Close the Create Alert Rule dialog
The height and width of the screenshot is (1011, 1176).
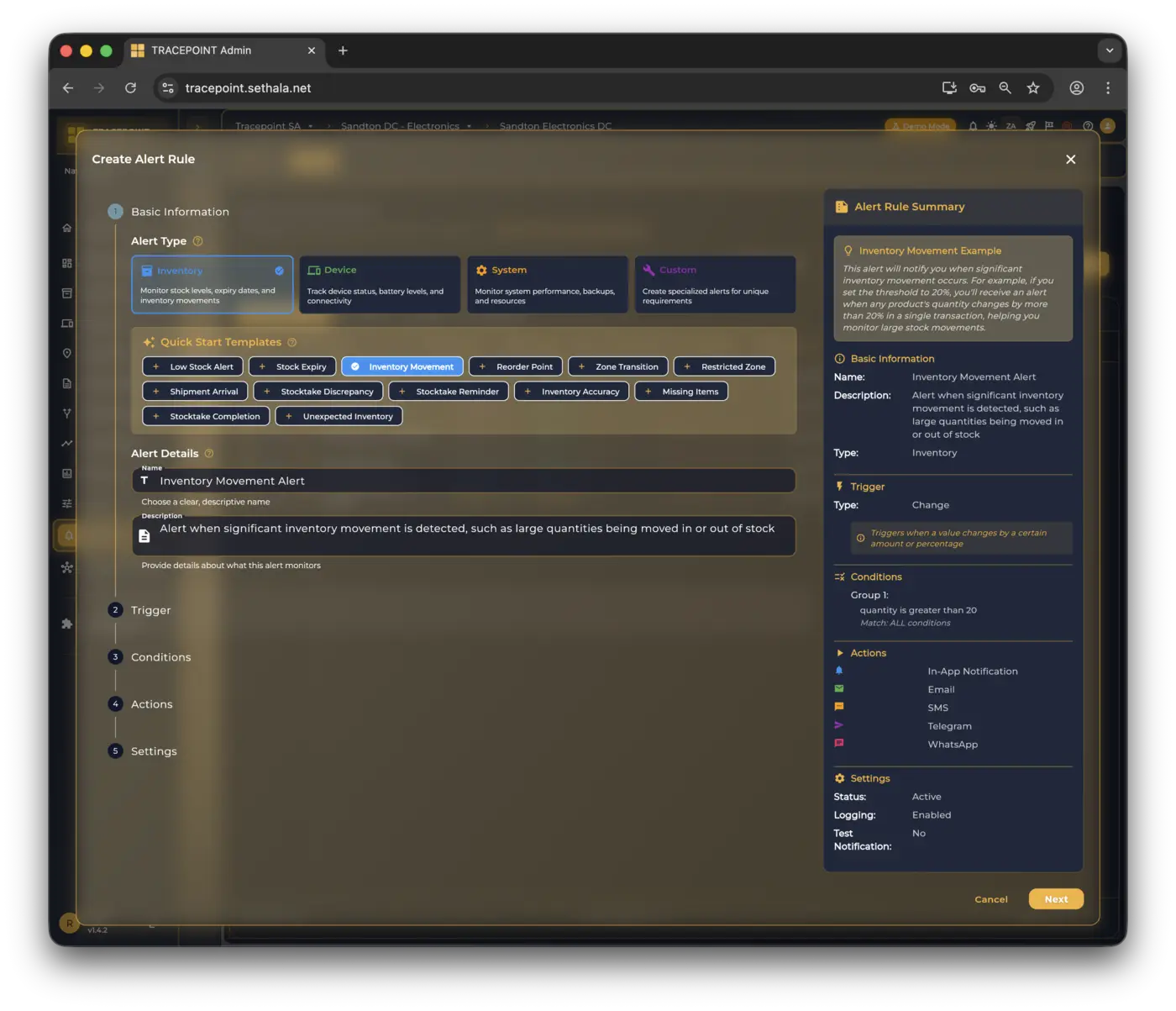point(1070,160)
